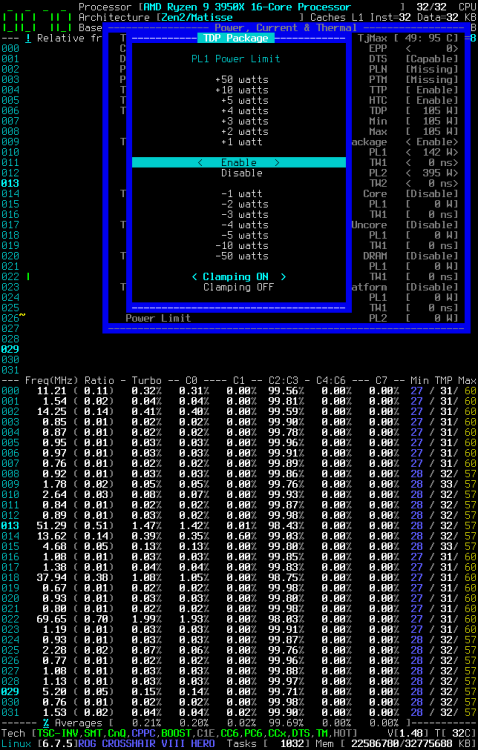Choose the +3 watts entry

[245, 121]
